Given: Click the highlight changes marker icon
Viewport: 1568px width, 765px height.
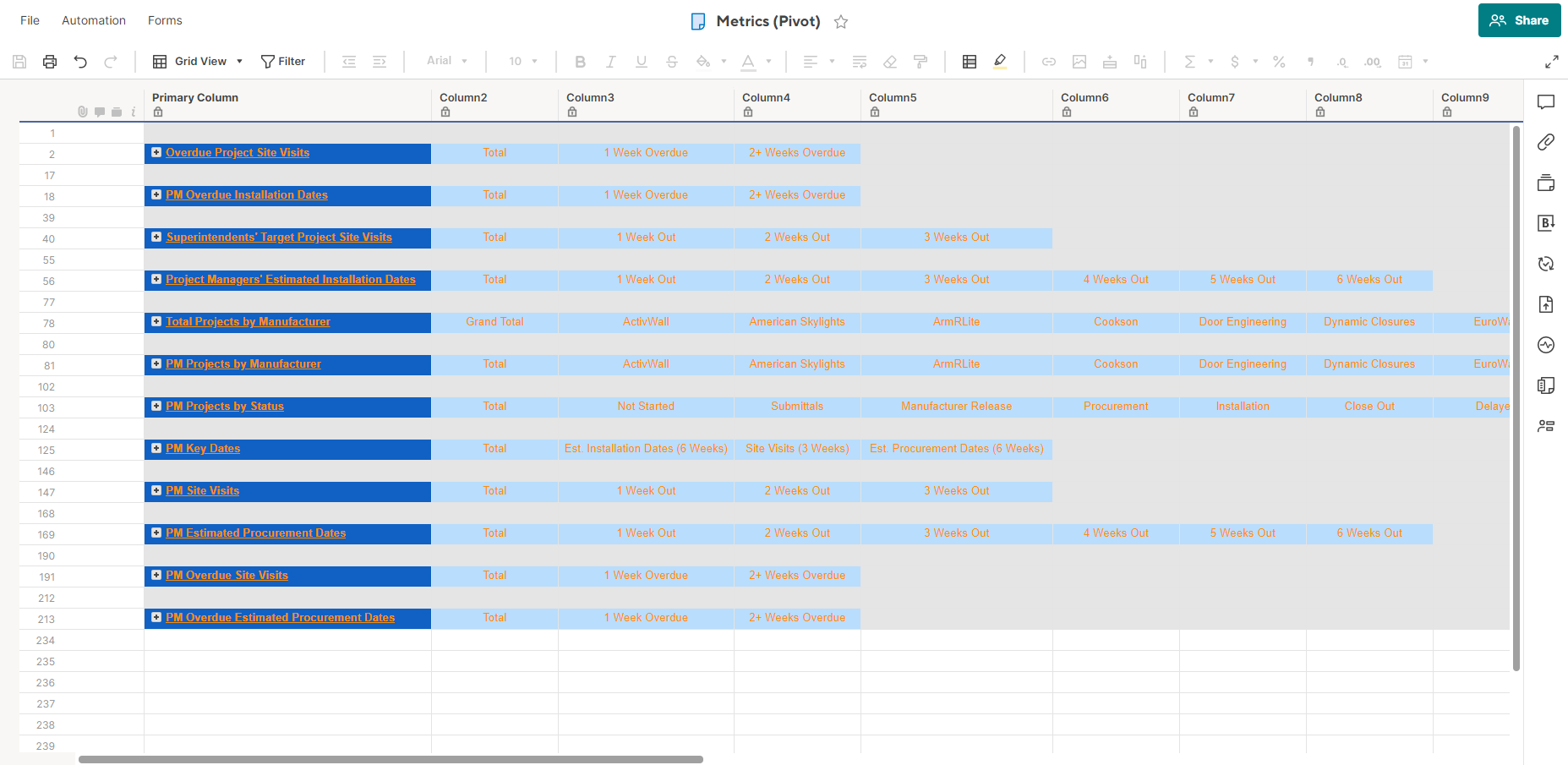Looking at the screenshot, I should pyautogui.click(x=1000, y=62).
